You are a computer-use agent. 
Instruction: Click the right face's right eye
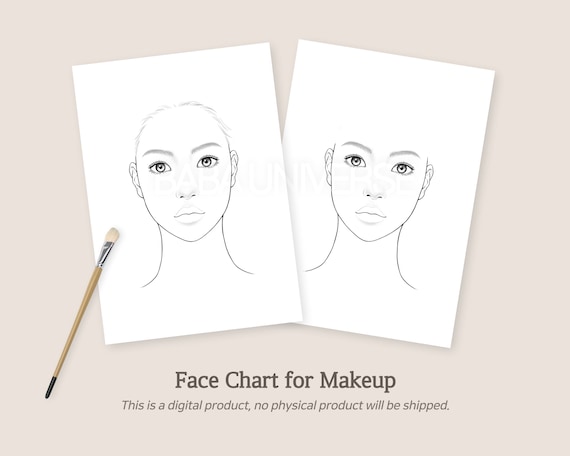click(x=402, y=169)
